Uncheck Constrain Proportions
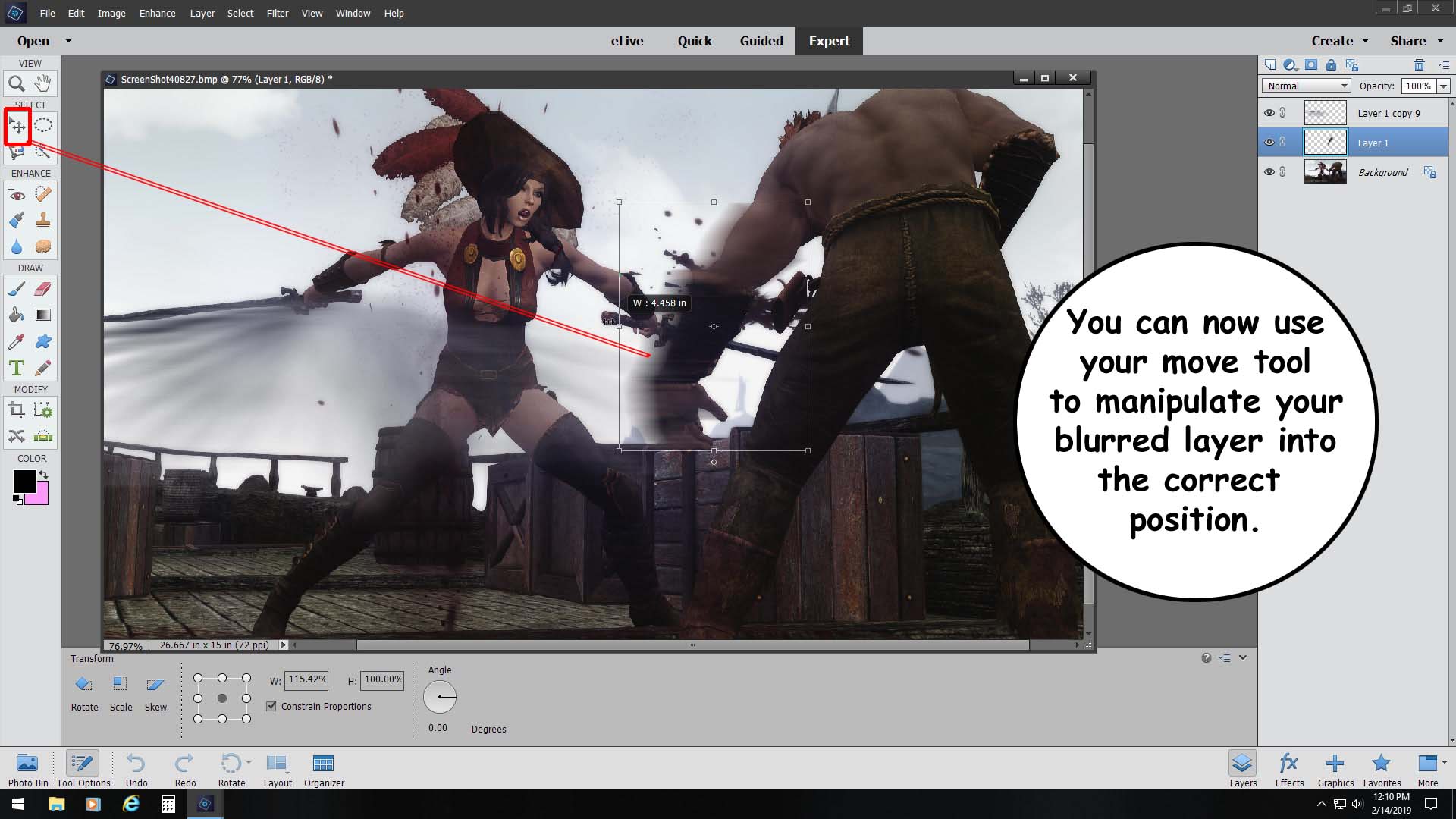Viewport: 1456px width, 819px height. point(271,706)
